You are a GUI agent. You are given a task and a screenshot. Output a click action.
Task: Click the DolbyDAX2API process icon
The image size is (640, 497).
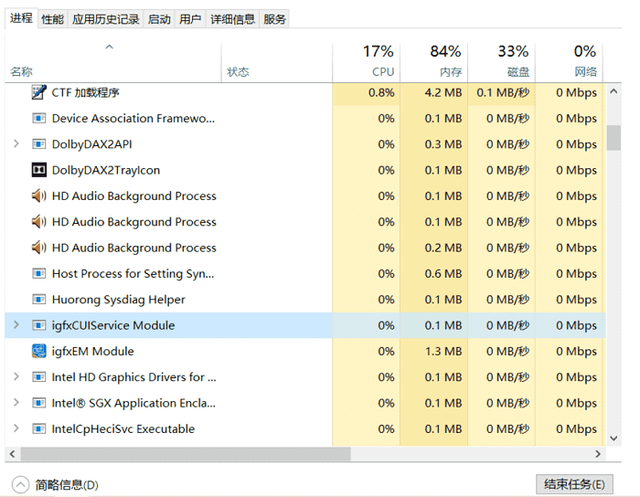tap(39, 144)
